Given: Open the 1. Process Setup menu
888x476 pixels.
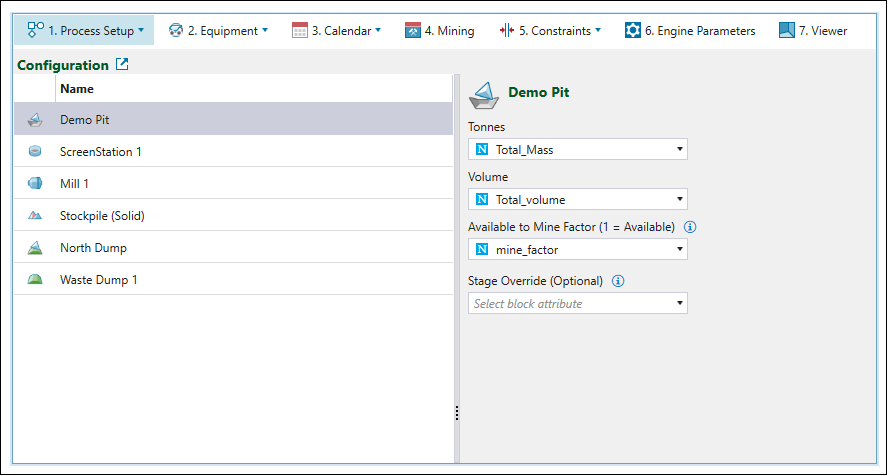Looking at the screenshot, I should coord(86,30).
